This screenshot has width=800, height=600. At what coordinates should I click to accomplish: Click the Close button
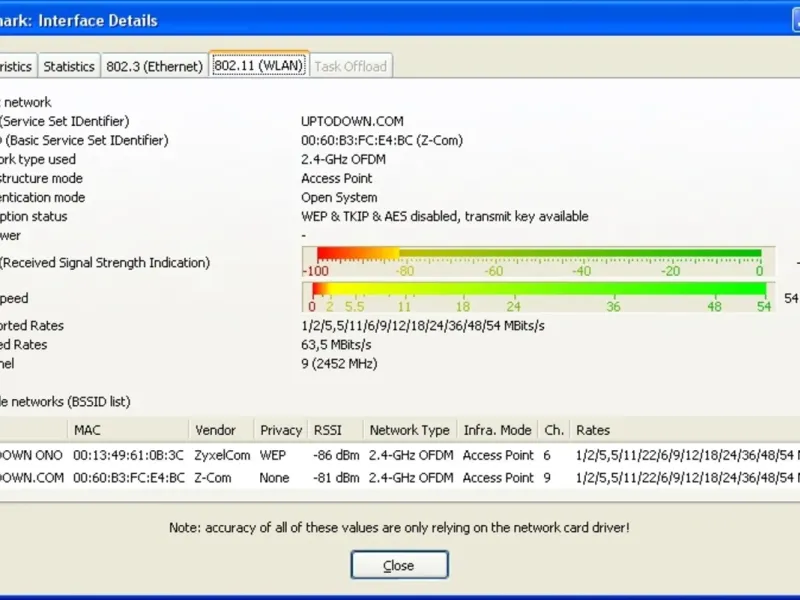coord(399,565)
